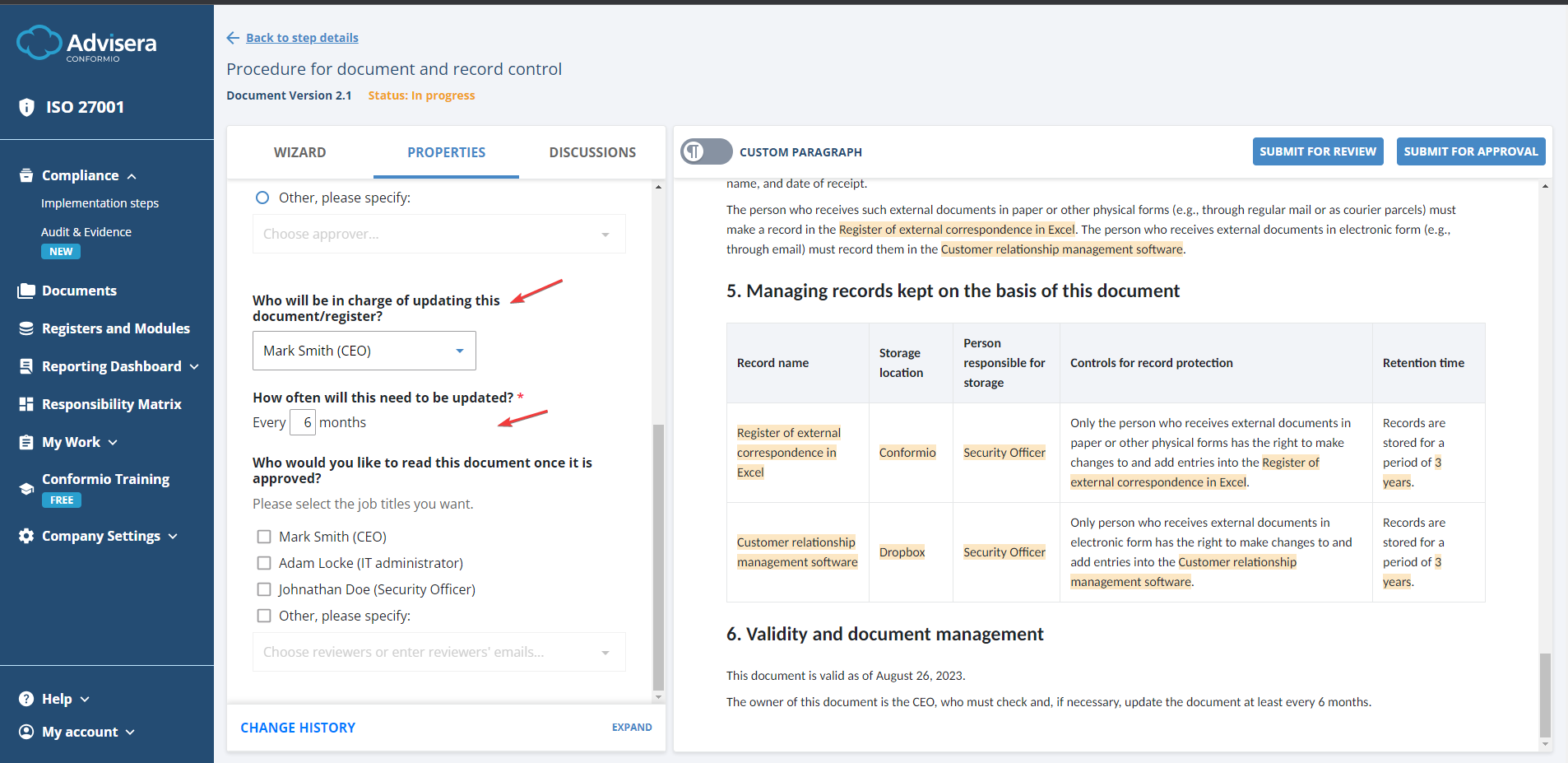
Task: Switch to the Discussions tab
Action: click(x=591, y=152)
